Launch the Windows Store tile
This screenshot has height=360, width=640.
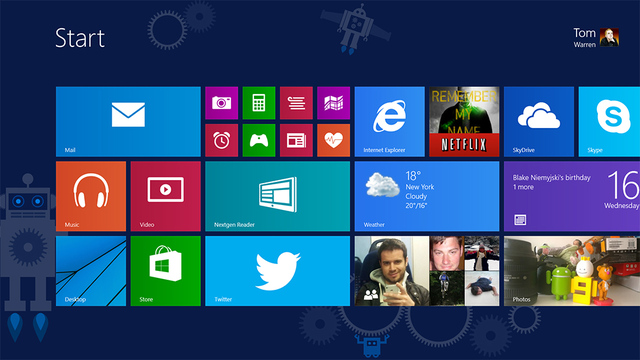pyautogui.click(x=166, y=271)
